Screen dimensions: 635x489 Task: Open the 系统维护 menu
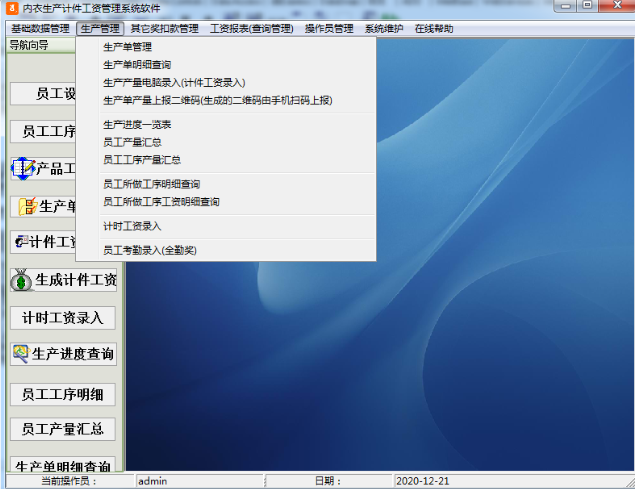(x=384, y=29)
